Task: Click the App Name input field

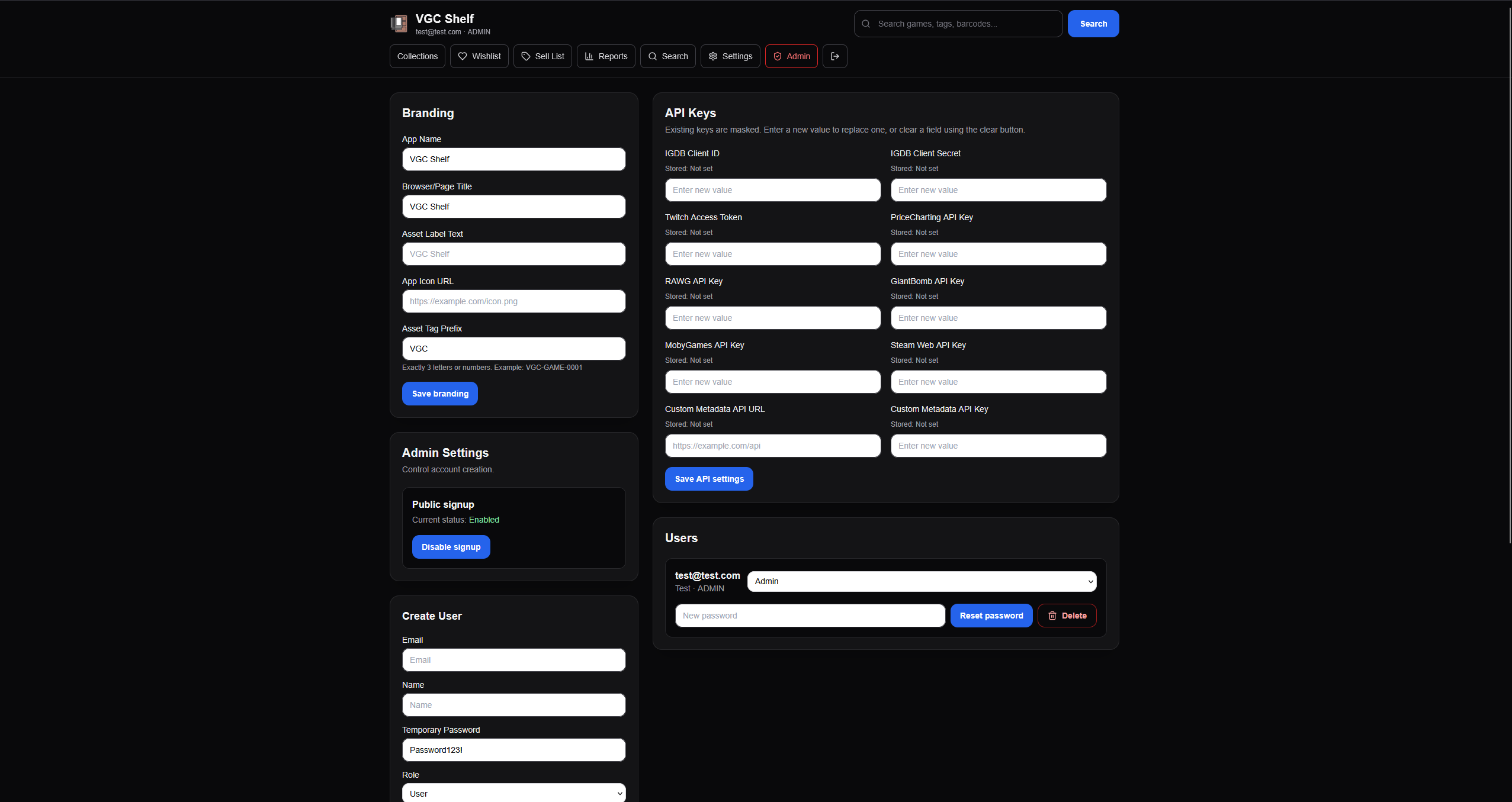Action: point(514,159)
